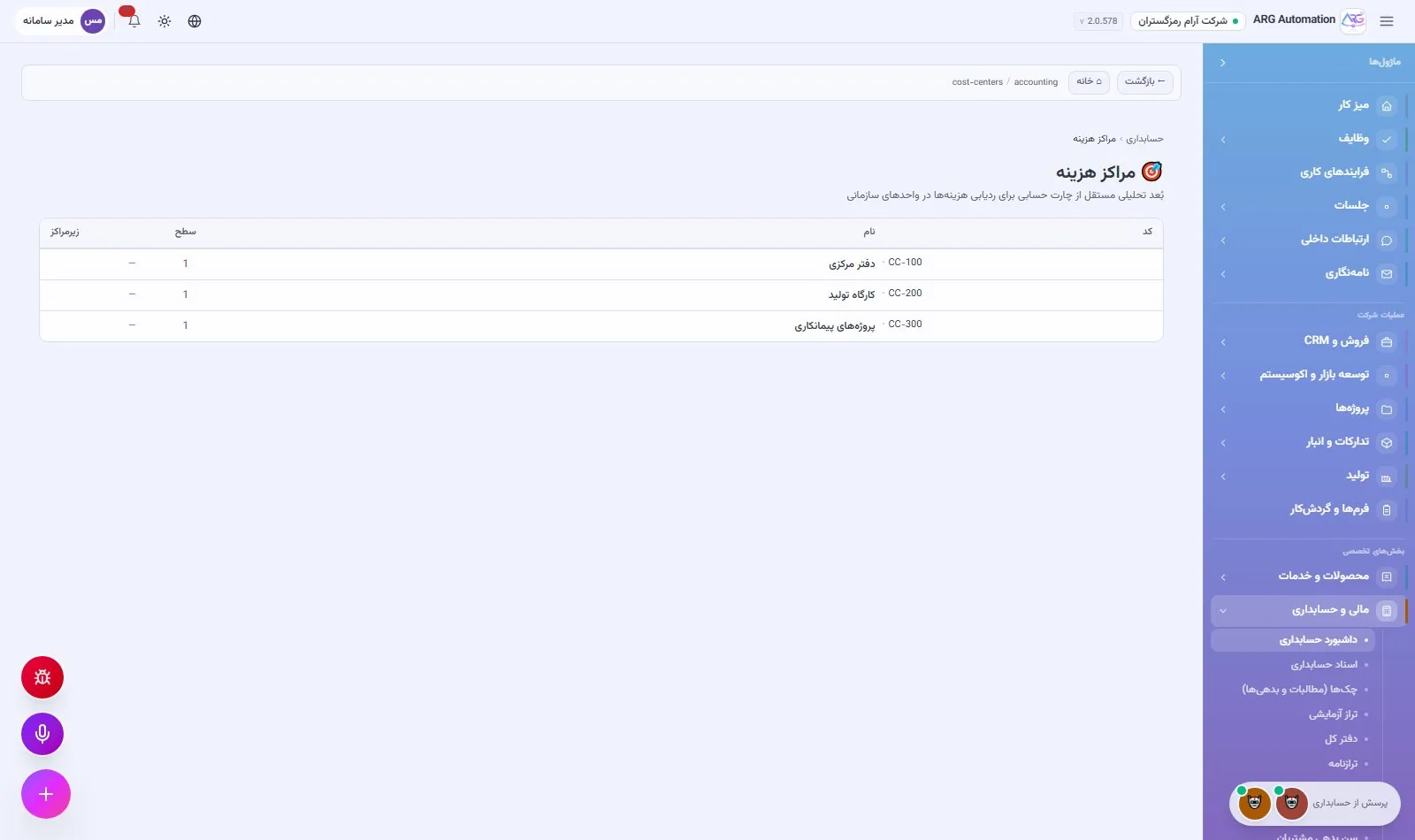Screen dimensions: 1415x840
Task: Click the خانه home button
Action: tap(1090, 81)
